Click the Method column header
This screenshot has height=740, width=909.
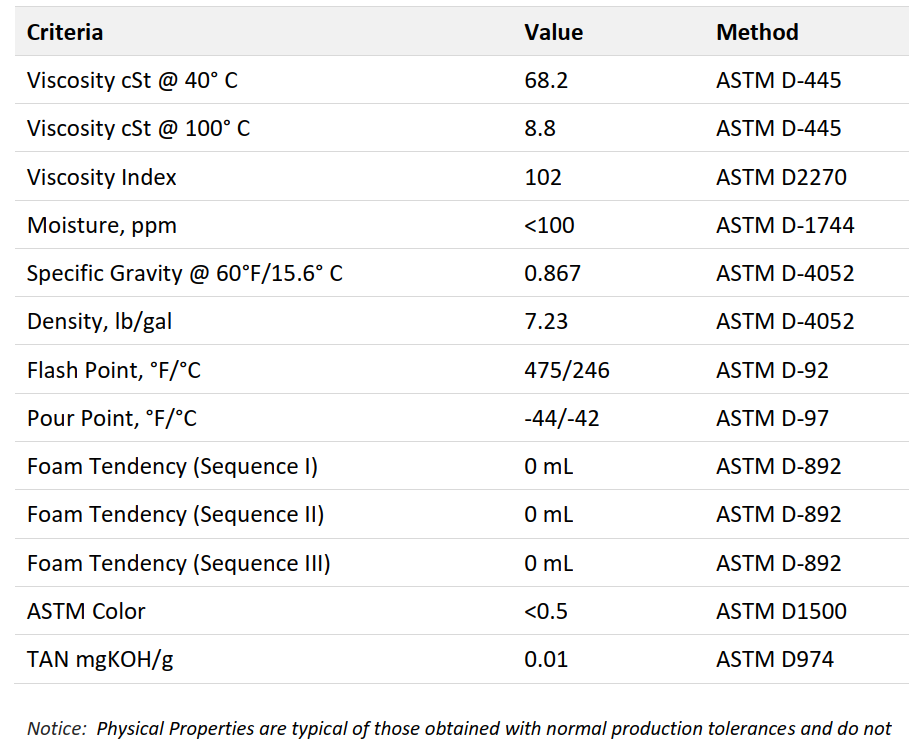(757, 32)
